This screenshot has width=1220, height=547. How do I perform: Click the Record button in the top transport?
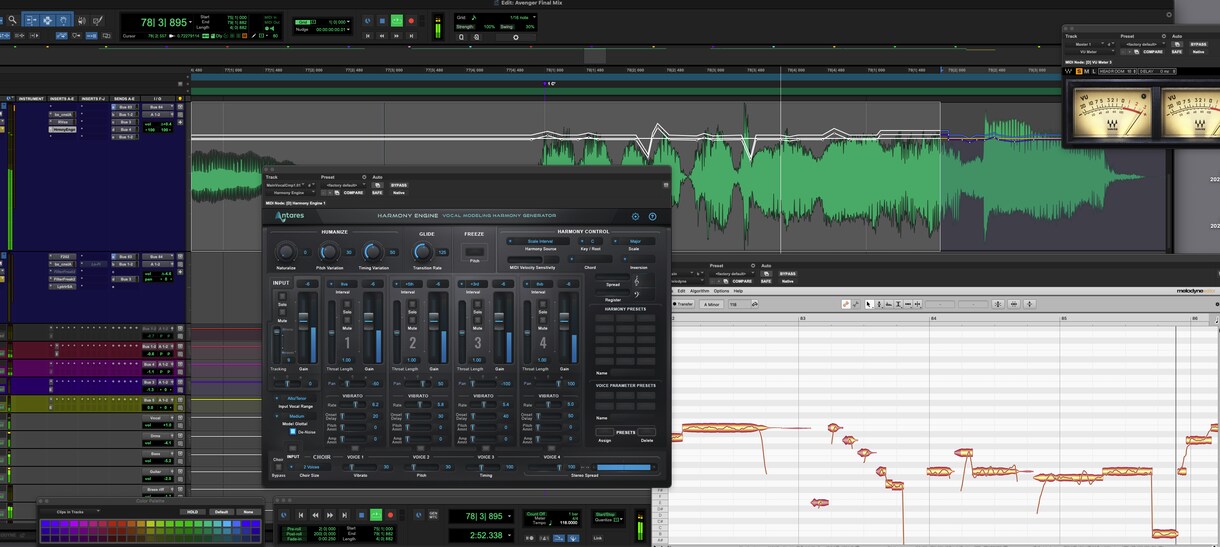[x=411, y=21]
